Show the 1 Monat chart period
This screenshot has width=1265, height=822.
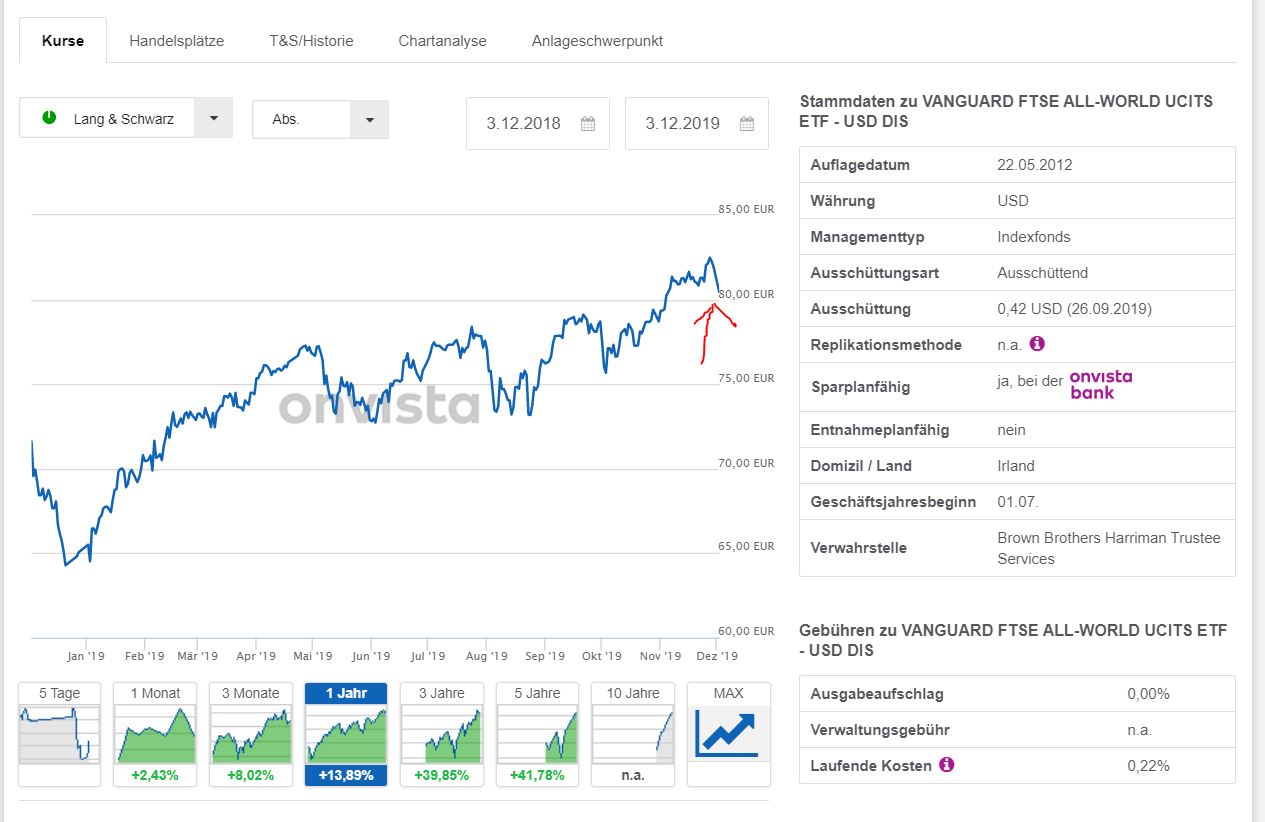point(154,734)
